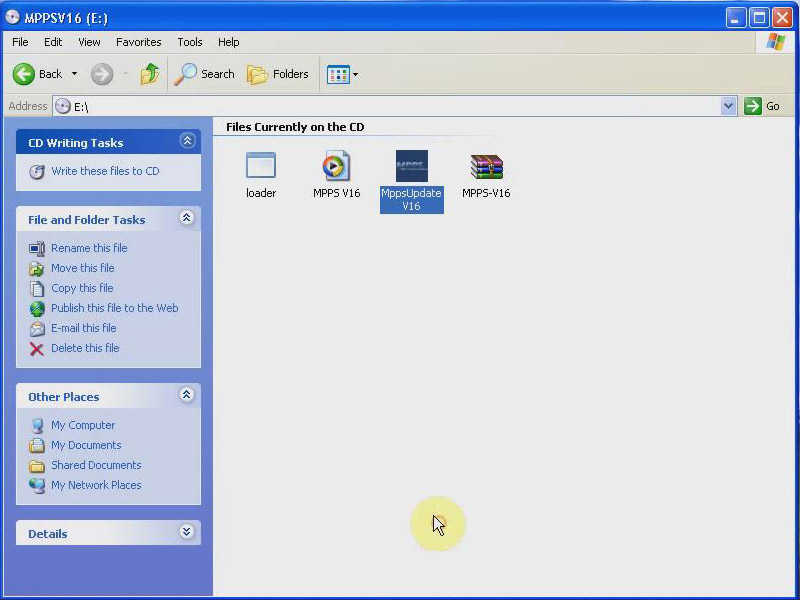800x600 pixels.
Task: Open the Views dropdown arrow
Action: 356,74
